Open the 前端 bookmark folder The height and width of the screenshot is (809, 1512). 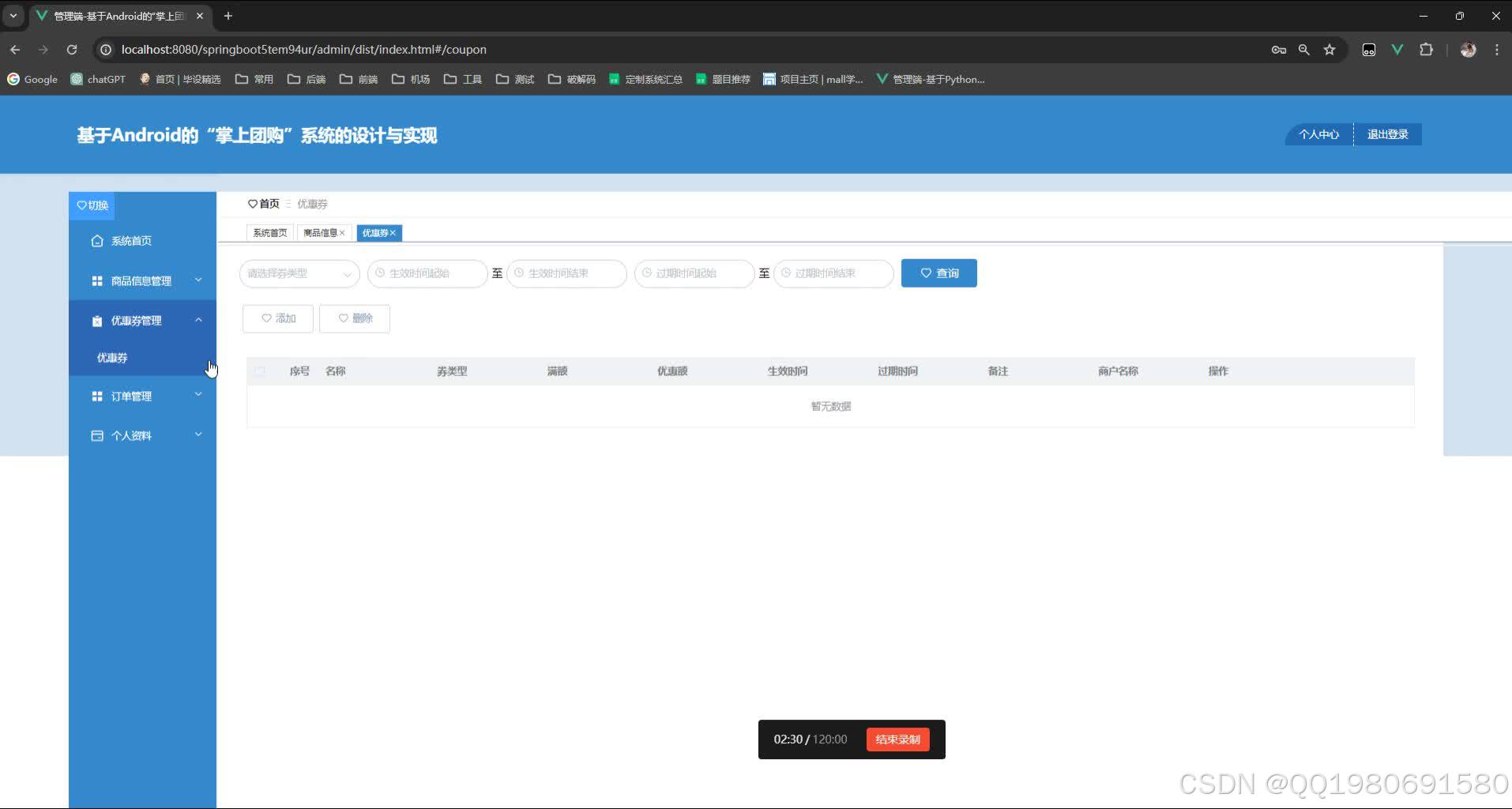(359, 79)
